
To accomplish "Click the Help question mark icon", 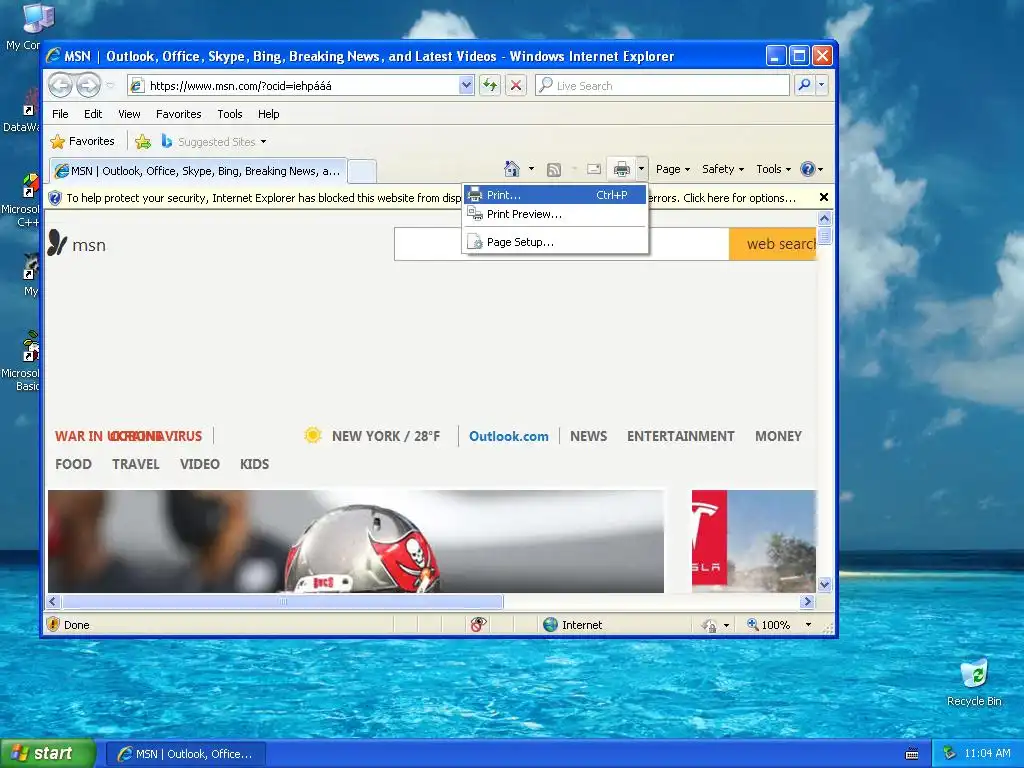I will coord(808,169).
